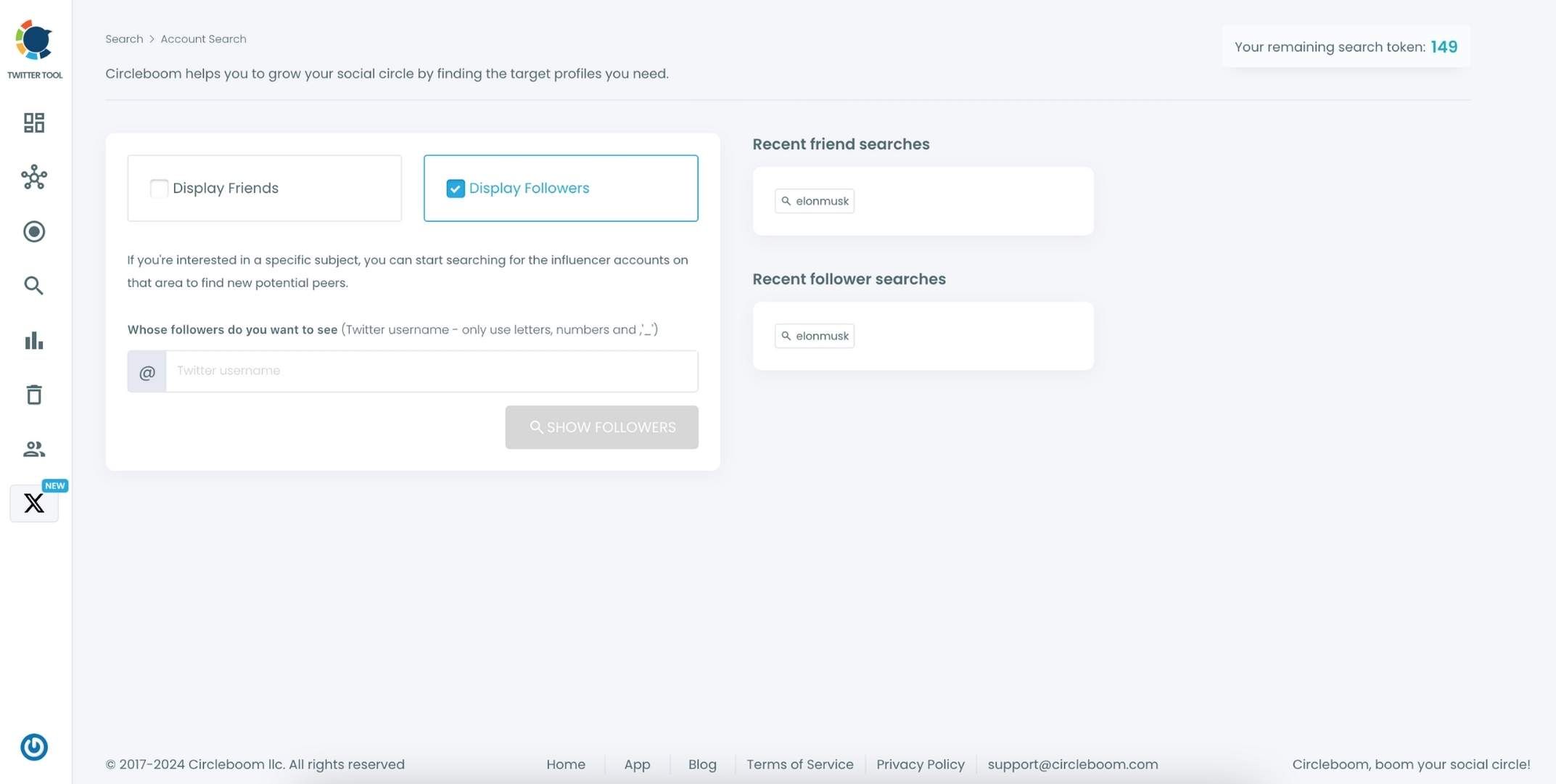The height and width of the screenshot is (784, 1556).
Task: Click the power/logout icon at bottom sidebar
Action: click(x=33, y=746)
